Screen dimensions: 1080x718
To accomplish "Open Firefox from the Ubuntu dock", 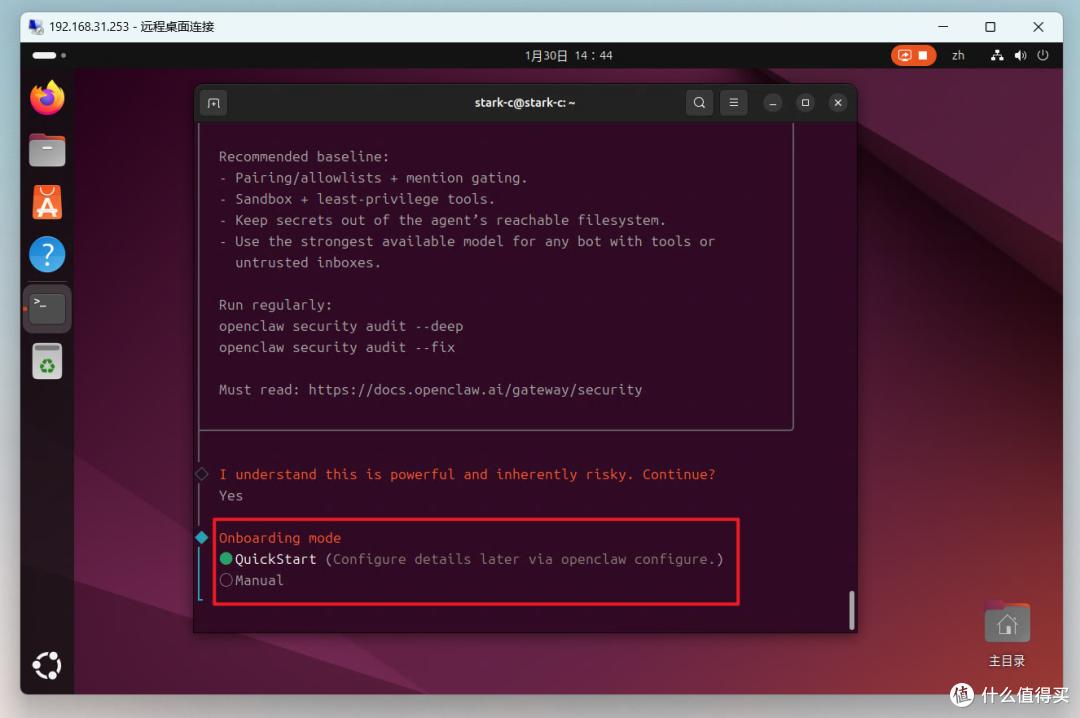I will (x=47, y=98).
